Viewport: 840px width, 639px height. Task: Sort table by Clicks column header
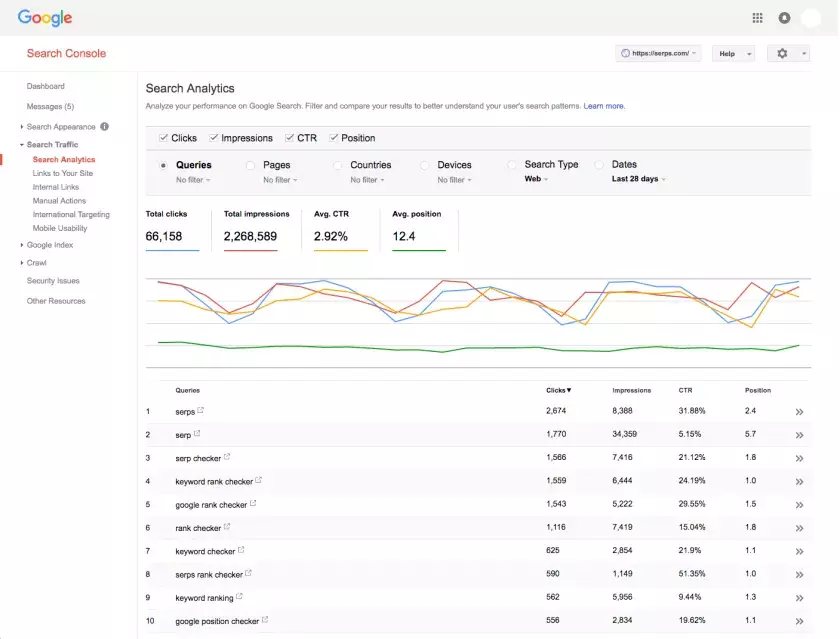tap(559, 390)
